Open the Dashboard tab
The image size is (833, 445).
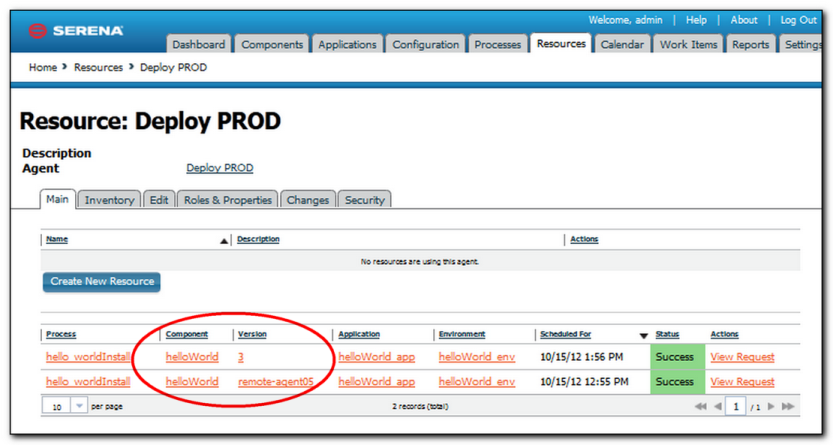pyautogui.click(x=199, y=45)
